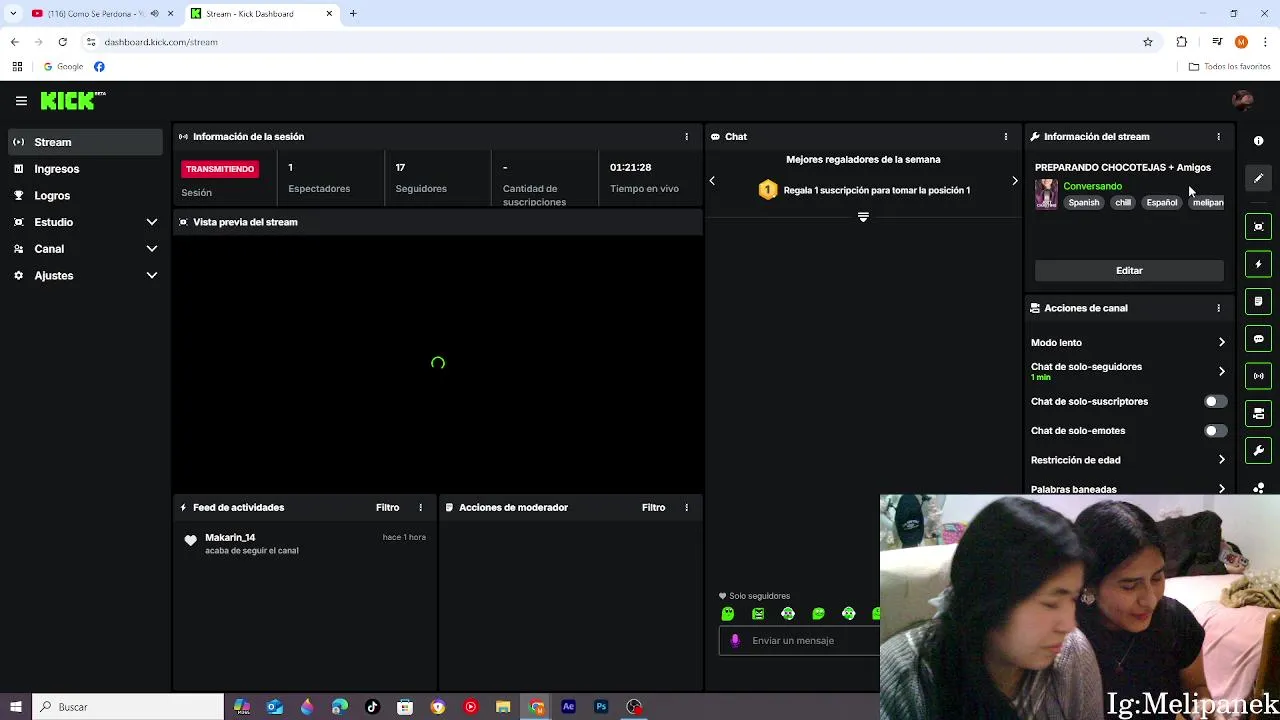Image resolution: width=1280 pixels, height=720 pixels.
Task: Toggle Chat de solo-emotes switch
Action: (x=1215, y=431)
